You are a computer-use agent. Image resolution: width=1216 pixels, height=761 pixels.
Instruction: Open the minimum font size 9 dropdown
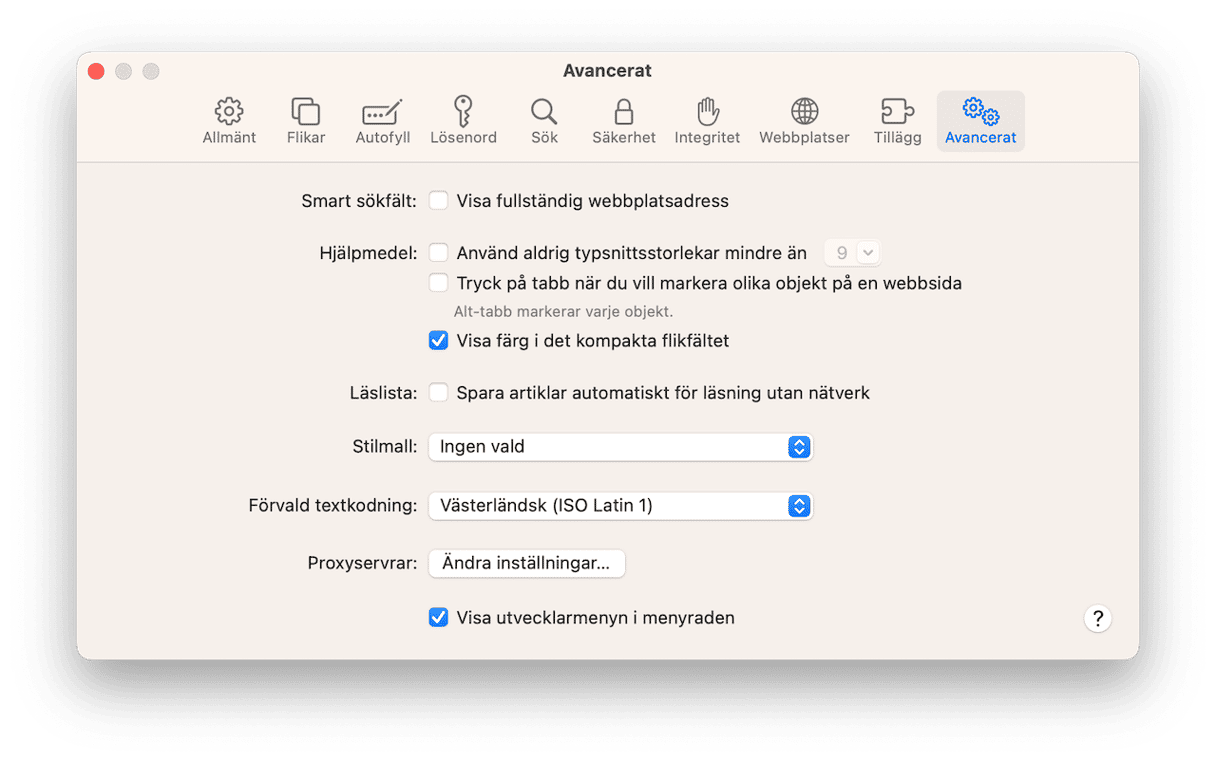(x=852, y=253)
